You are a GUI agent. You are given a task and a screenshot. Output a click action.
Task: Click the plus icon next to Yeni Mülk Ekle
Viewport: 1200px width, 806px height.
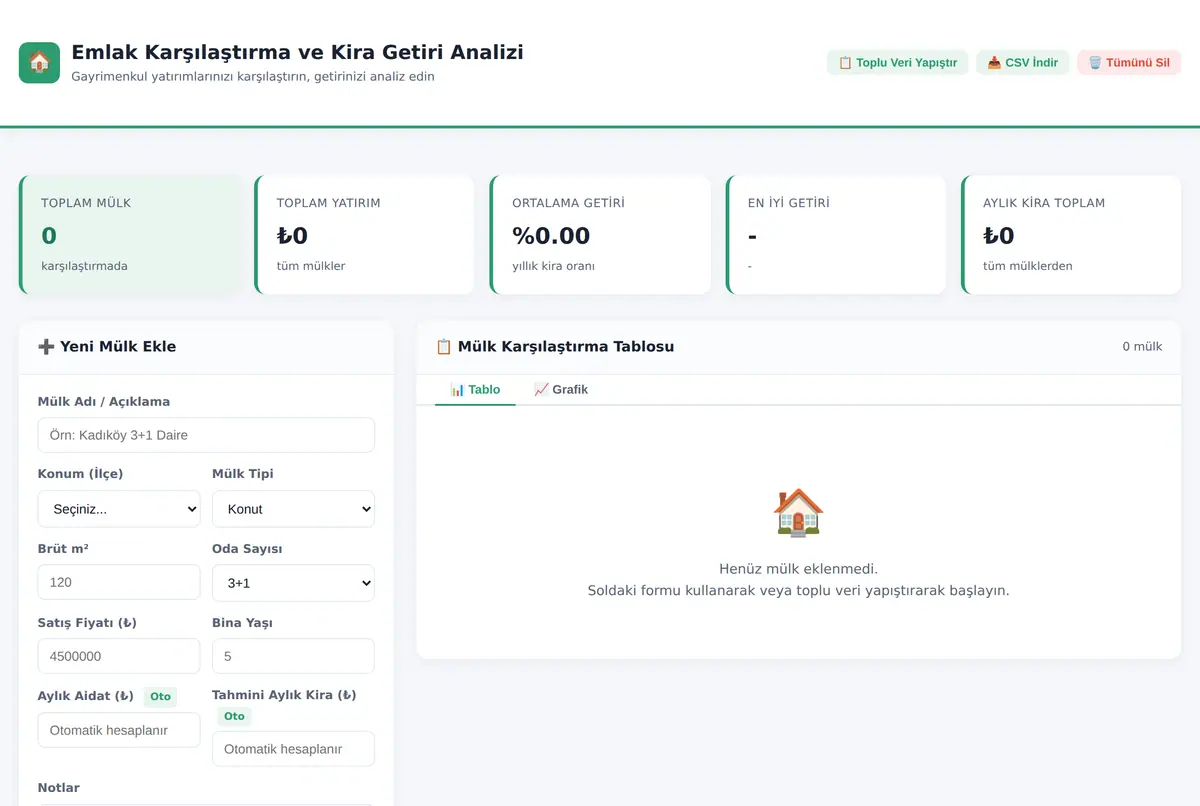46,347
